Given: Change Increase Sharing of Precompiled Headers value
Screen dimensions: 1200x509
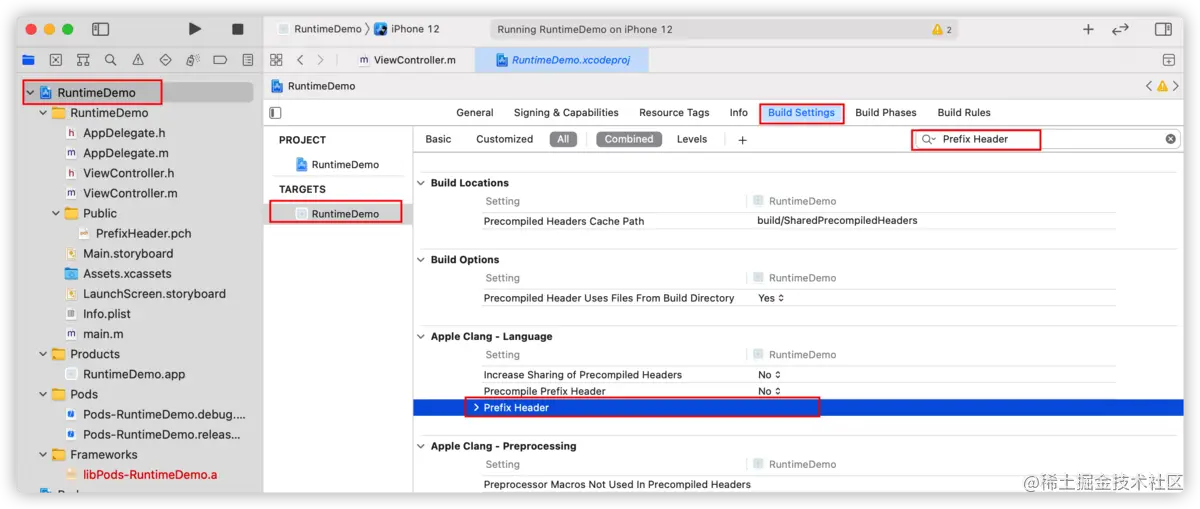Looking at the screenshot, I should click(770, 375).
